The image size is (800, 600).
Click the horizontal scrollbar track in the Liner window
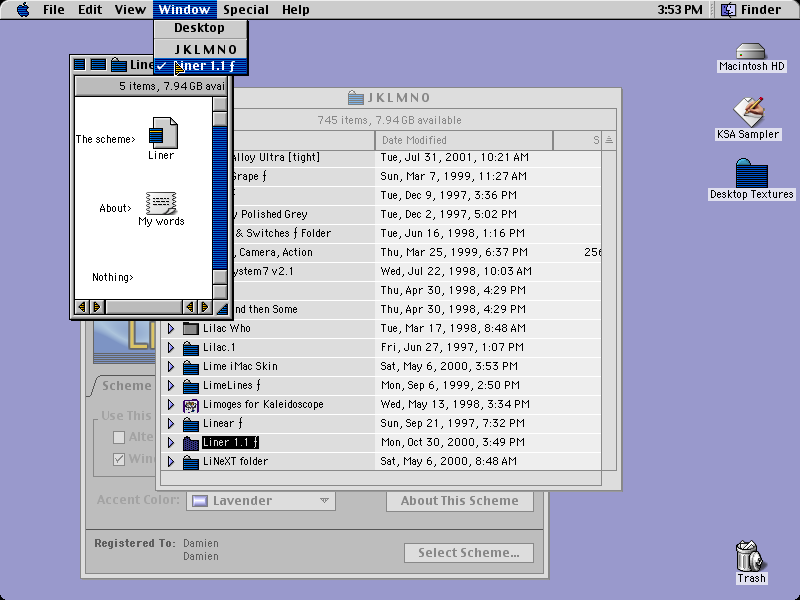(x=144, y=307)
